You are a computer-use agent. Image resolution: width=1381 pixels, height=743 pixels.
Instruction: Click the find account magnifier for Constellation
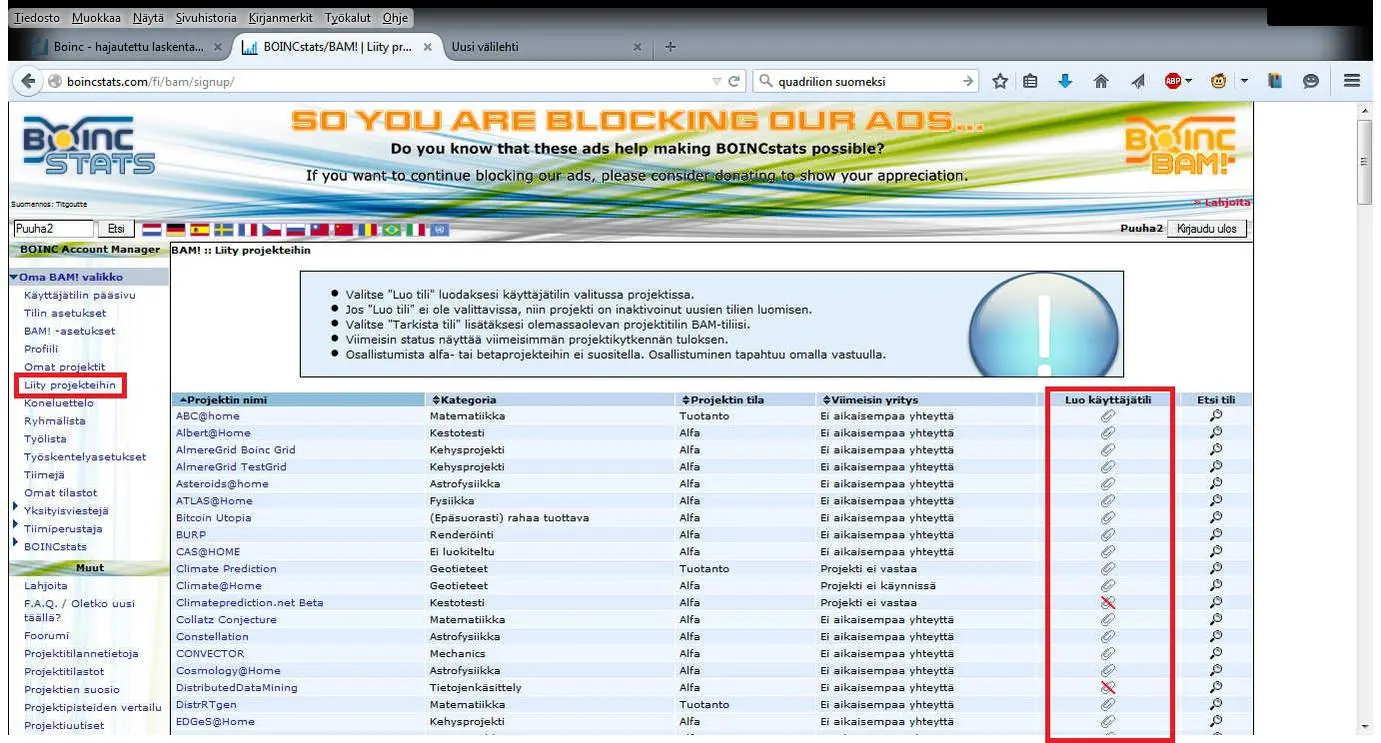(1216, 636)
